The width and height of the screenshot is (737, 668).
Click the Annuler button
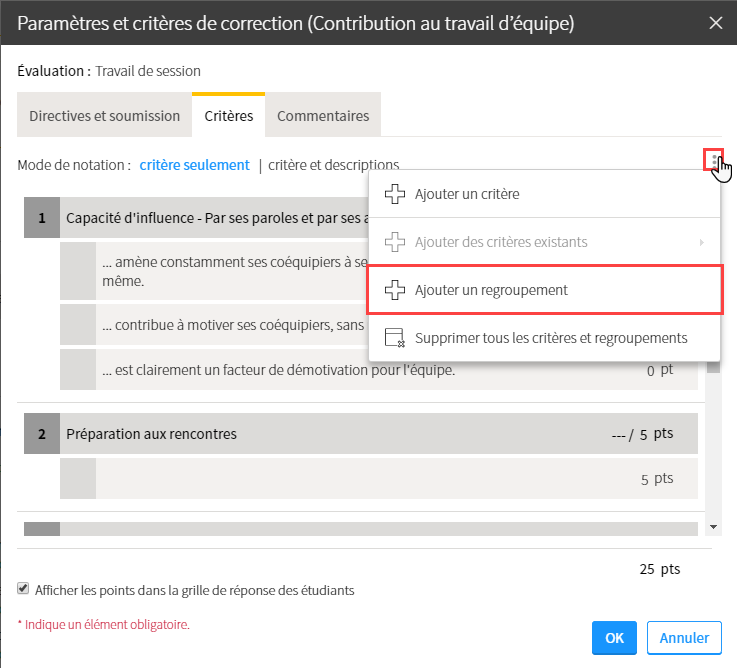[684, 637]
